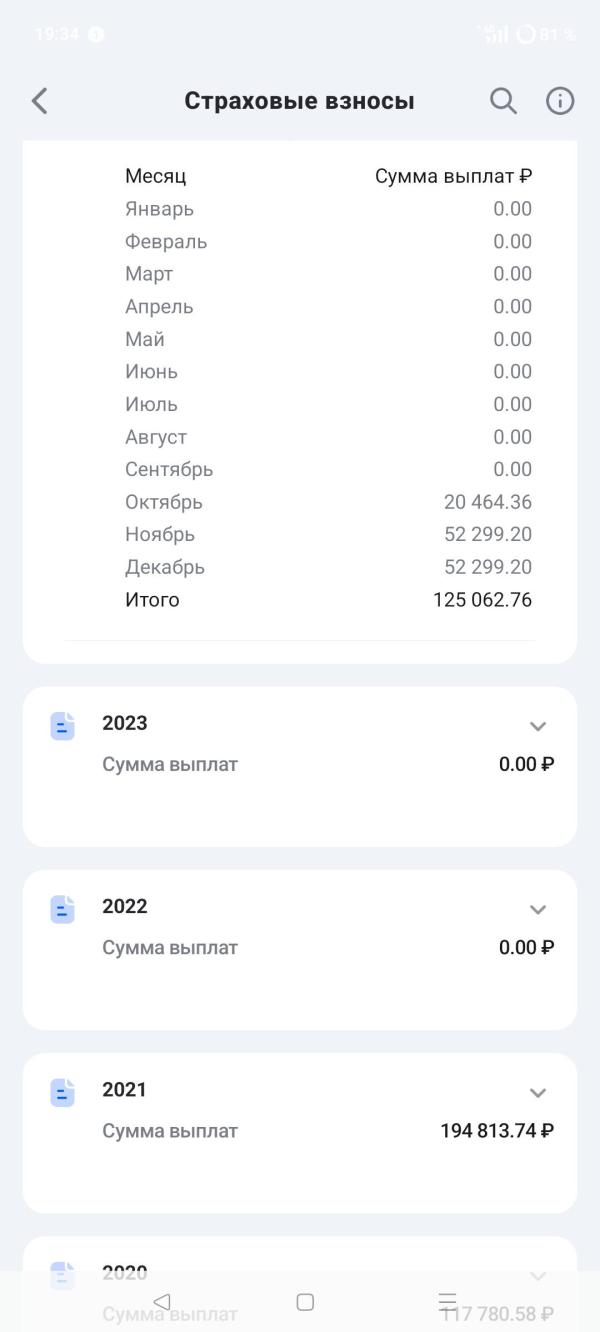Select the 2023 year heading

125,723
